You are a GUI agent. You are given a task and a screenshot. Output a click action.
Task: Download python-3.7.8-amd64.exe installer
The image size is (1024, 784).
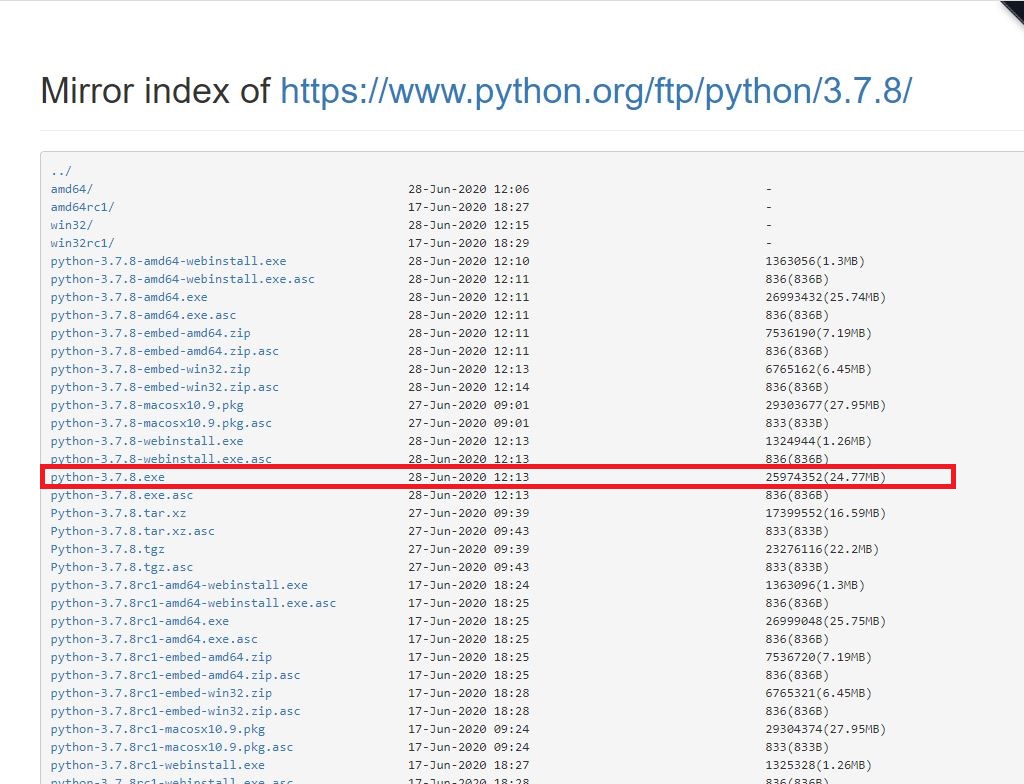(129, 297)
